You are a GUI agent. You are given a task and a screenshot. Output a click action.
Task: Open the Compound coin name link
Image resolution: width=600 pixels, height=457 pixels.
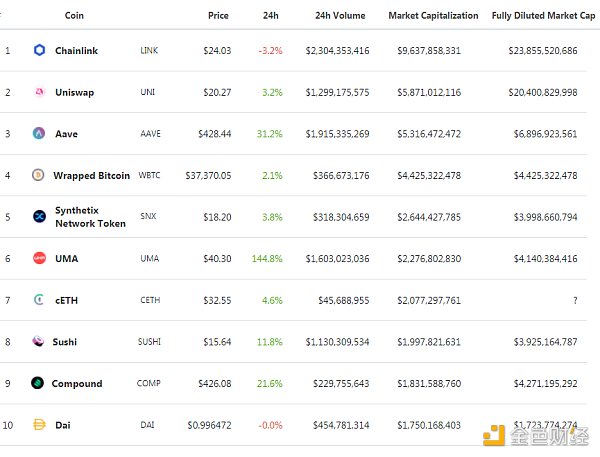(x=77, y=383)
